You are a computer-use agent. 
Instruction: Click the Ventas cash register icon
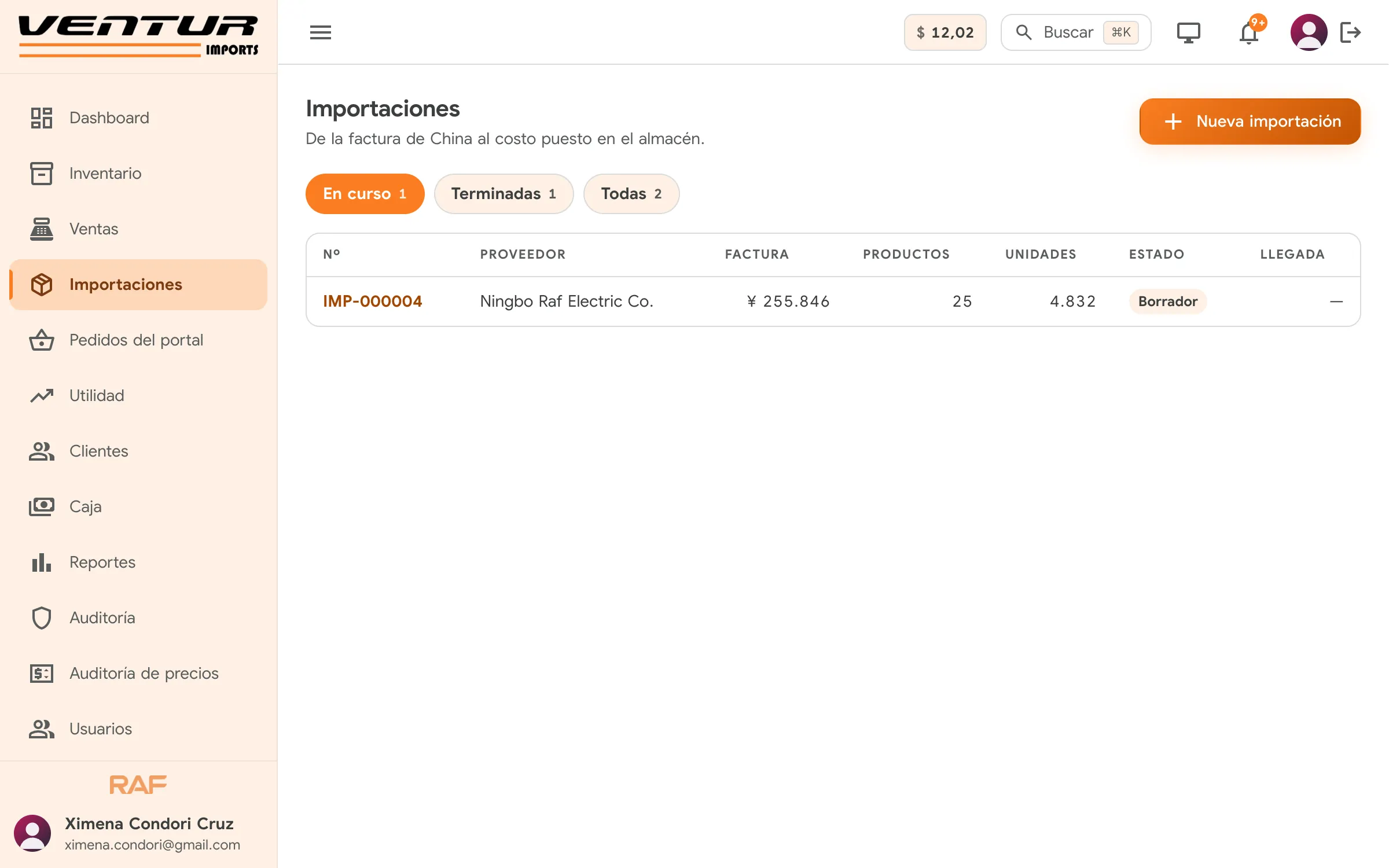(x=42, y=229)
